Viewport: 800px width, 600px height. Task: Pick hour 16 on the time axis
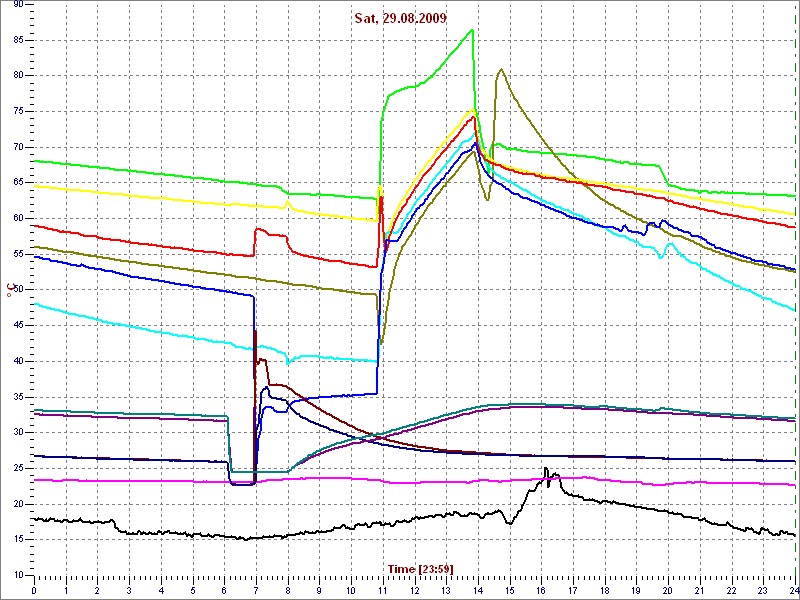point(541,591)
